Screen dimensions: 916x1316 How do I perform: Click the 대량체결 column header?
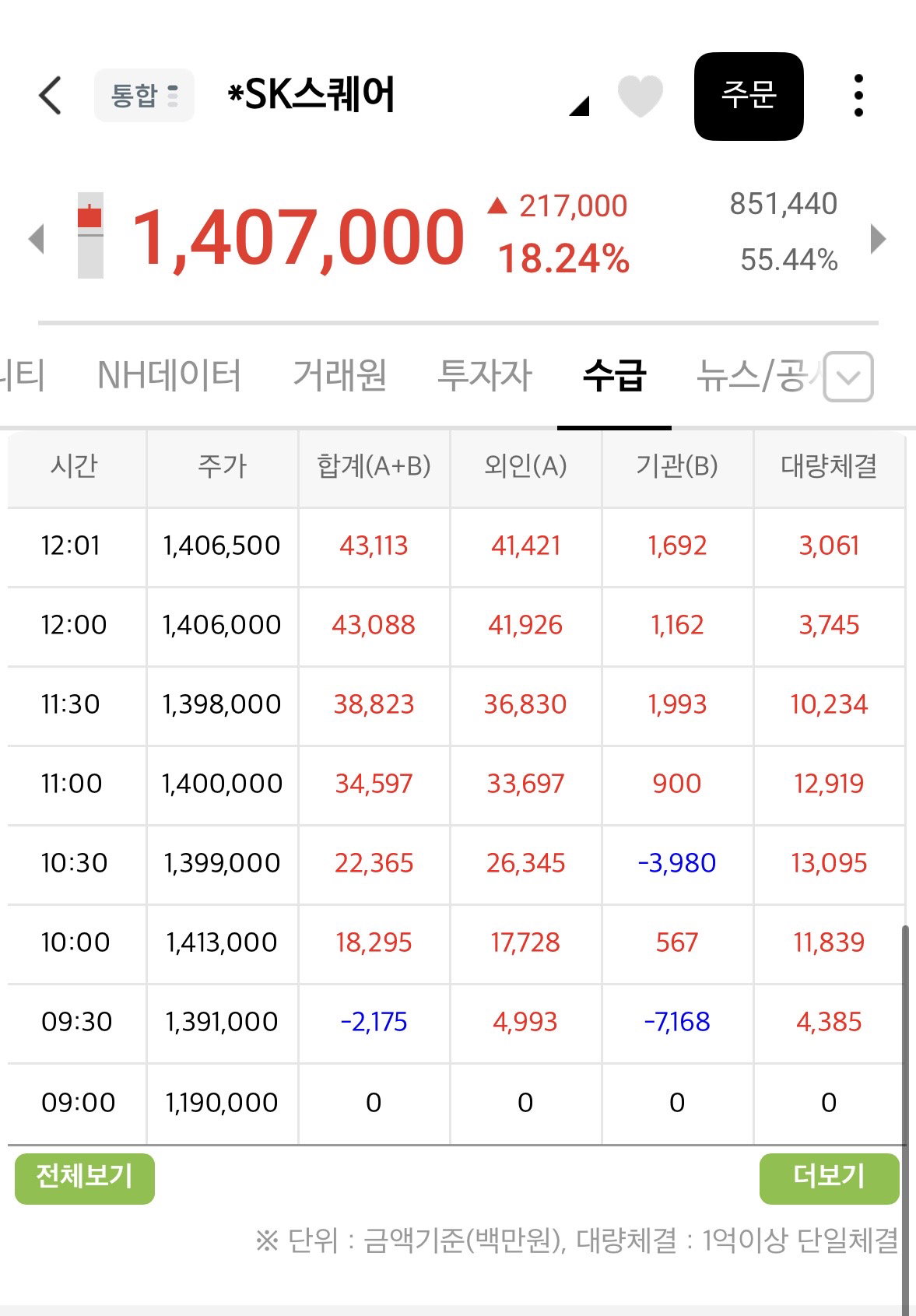(829, 466)
